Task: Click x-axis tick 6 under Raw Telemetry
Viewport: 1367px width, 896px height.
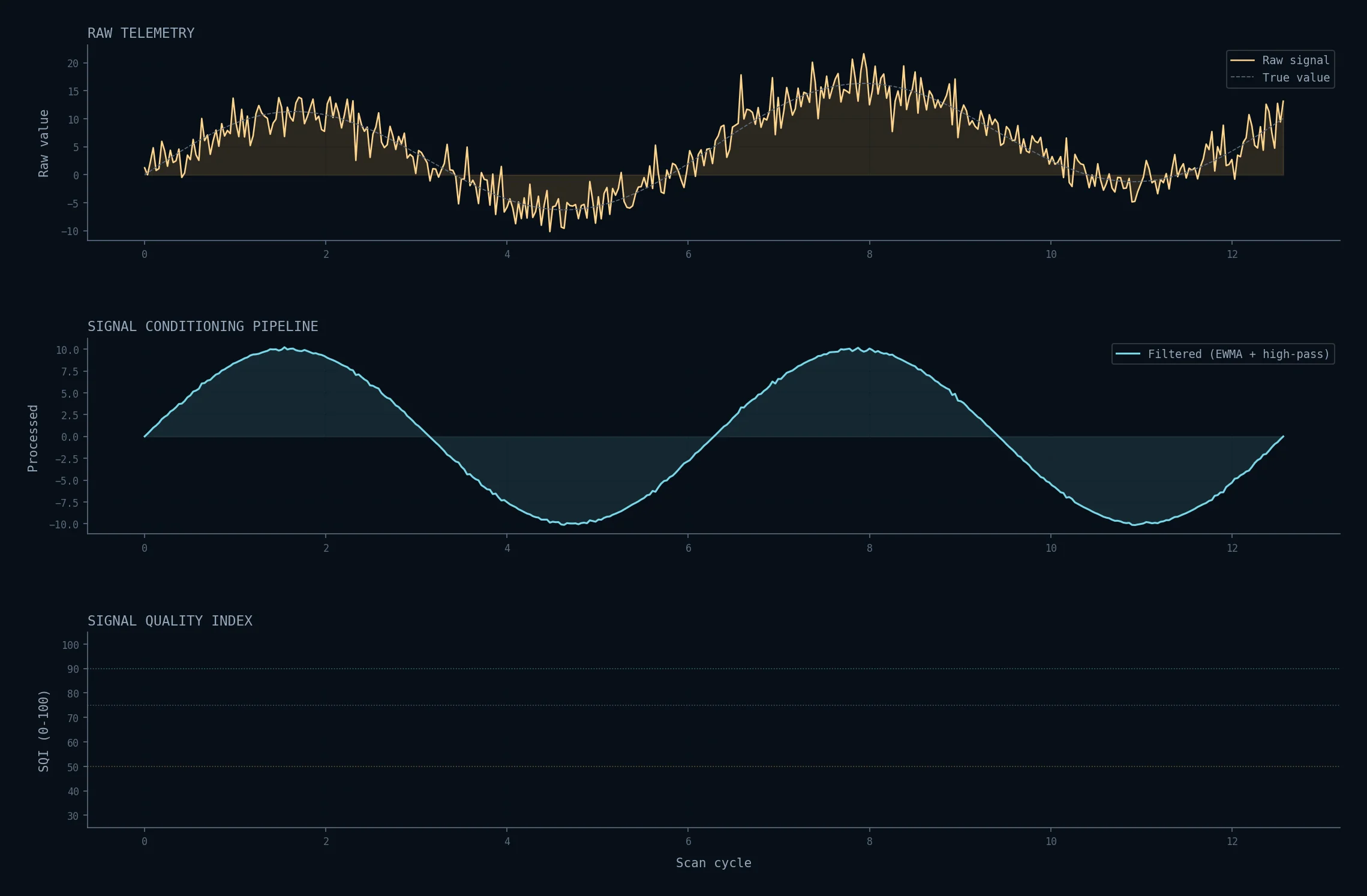Action: coord(688,254)
